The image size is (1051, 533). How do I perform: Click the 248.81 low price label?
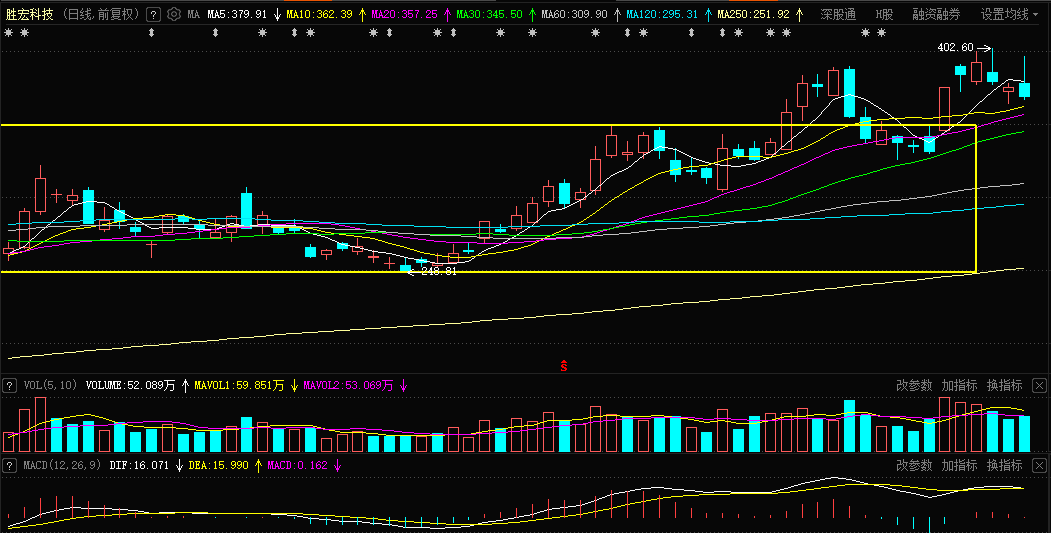(x=438, y=272)
